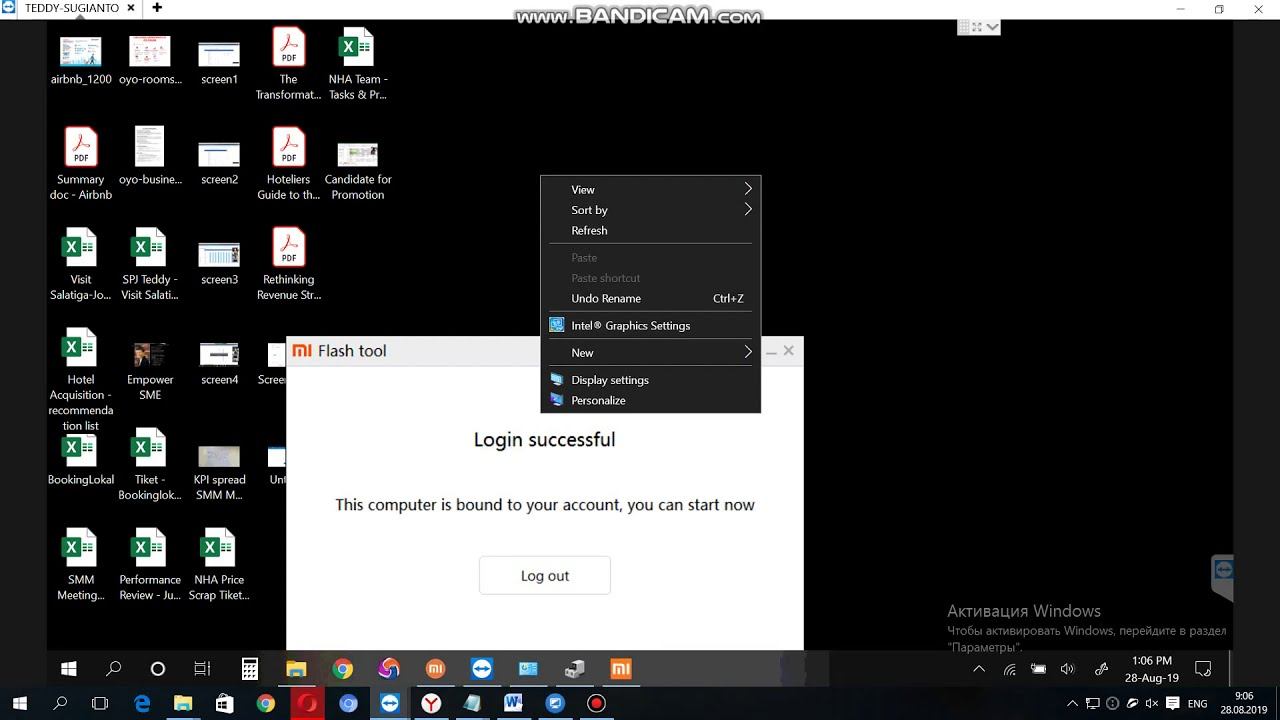Open Display settings from context menu
The image size is (1280, 720).
pos(650,380)
